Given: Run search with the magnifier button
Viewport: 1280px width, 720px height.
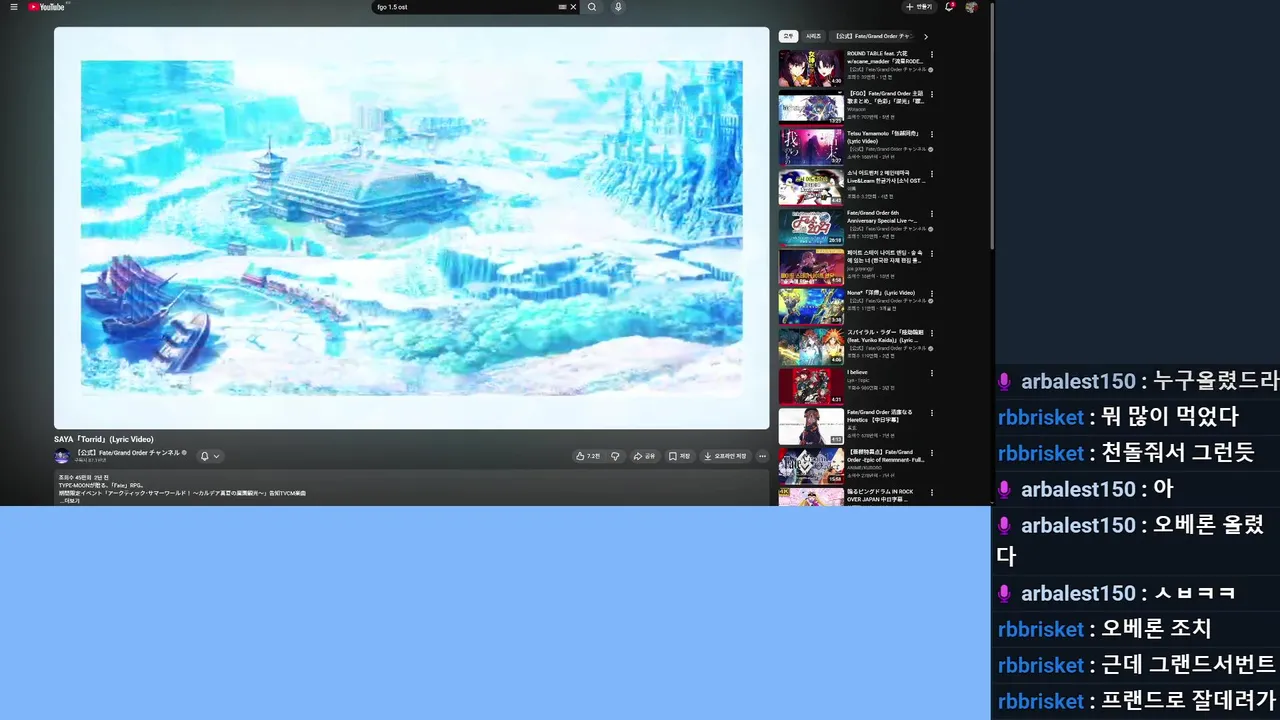Looking at the screenshot, I should click(592, 7).
